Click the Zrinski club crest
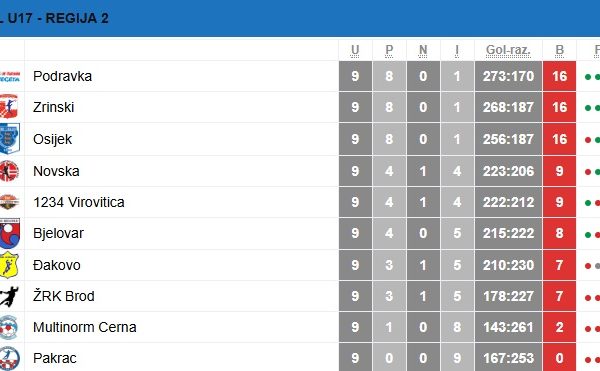600x371 pixels. tap(9, 107)
